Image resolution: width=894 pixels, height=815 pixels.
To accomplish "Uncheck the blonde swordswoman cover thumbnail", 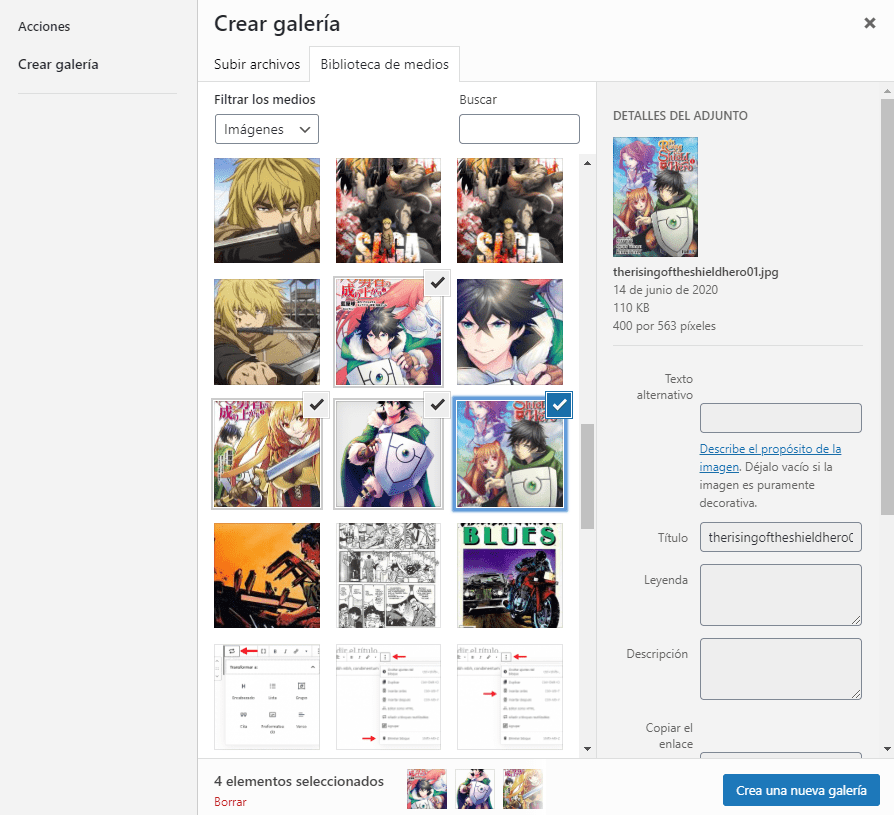I will click(x=316, y=405).
